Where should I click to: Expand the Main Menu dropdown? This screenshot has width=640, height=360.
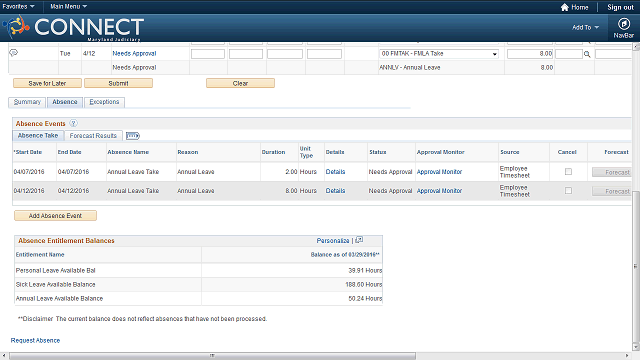pyautogui.click(x=68, y=7)
